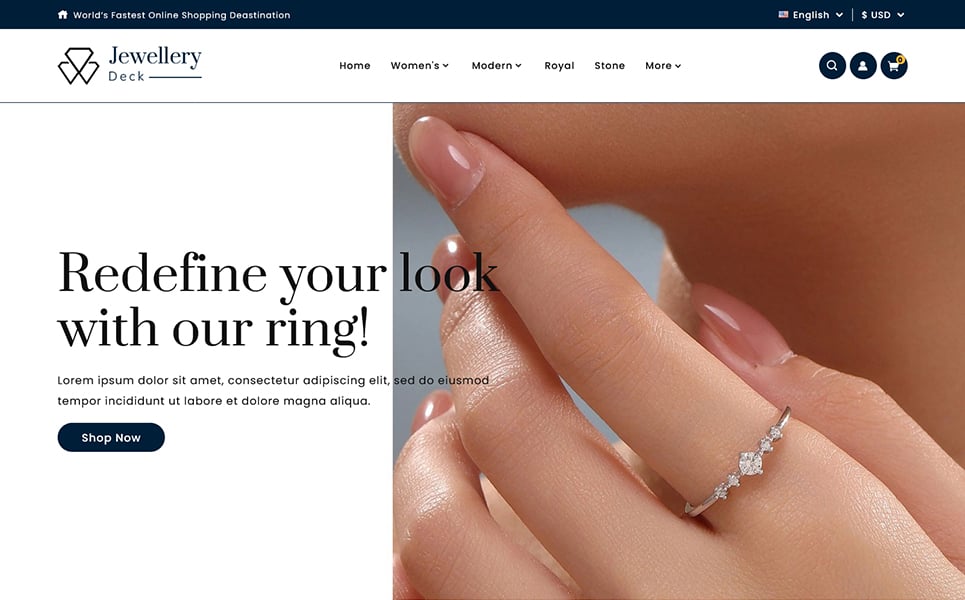Open the shopping cart icon

click(x=894, y=66)
